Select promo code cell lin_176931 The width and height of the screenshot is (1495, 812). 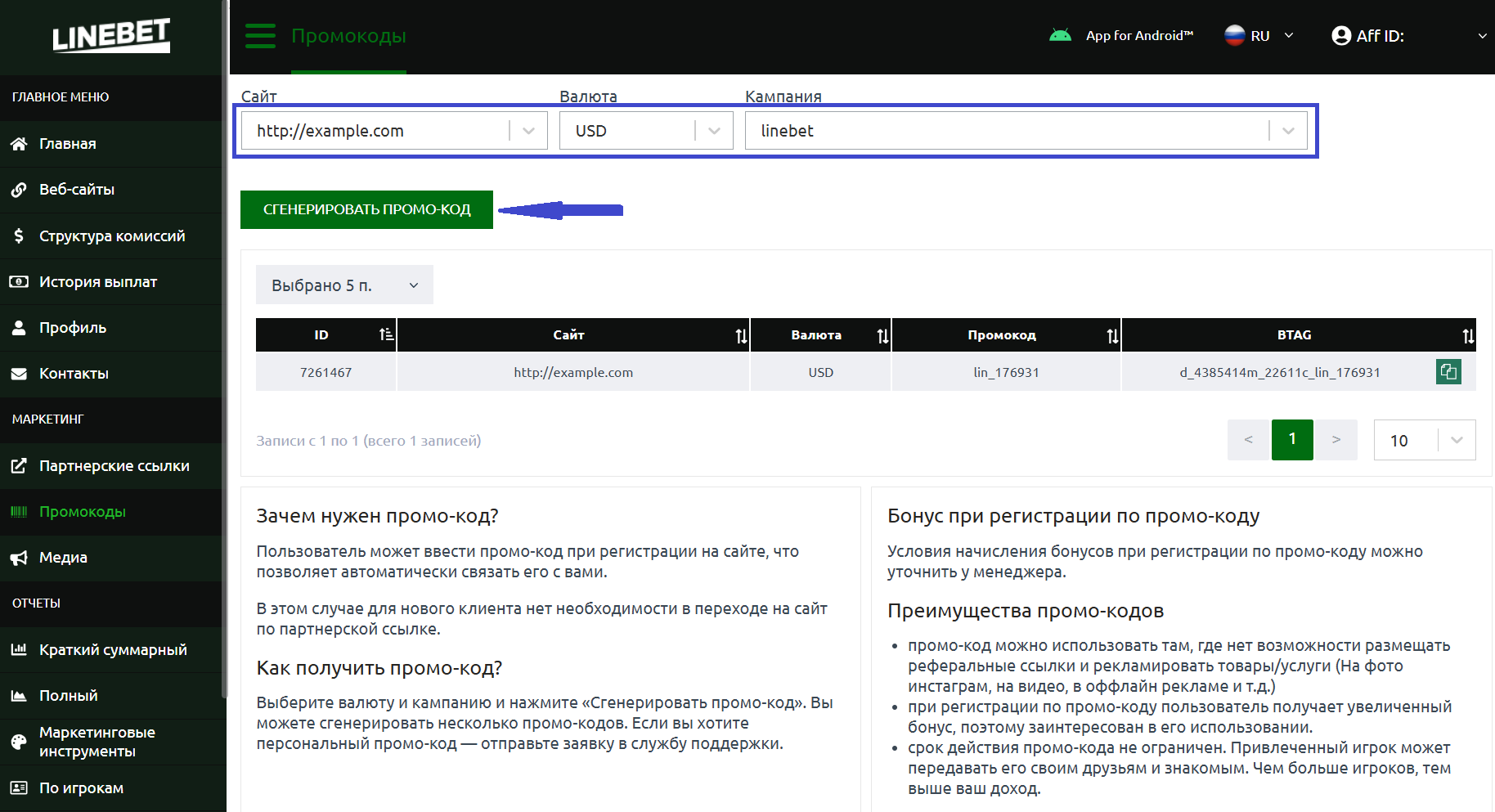[x=1006, y=372]
